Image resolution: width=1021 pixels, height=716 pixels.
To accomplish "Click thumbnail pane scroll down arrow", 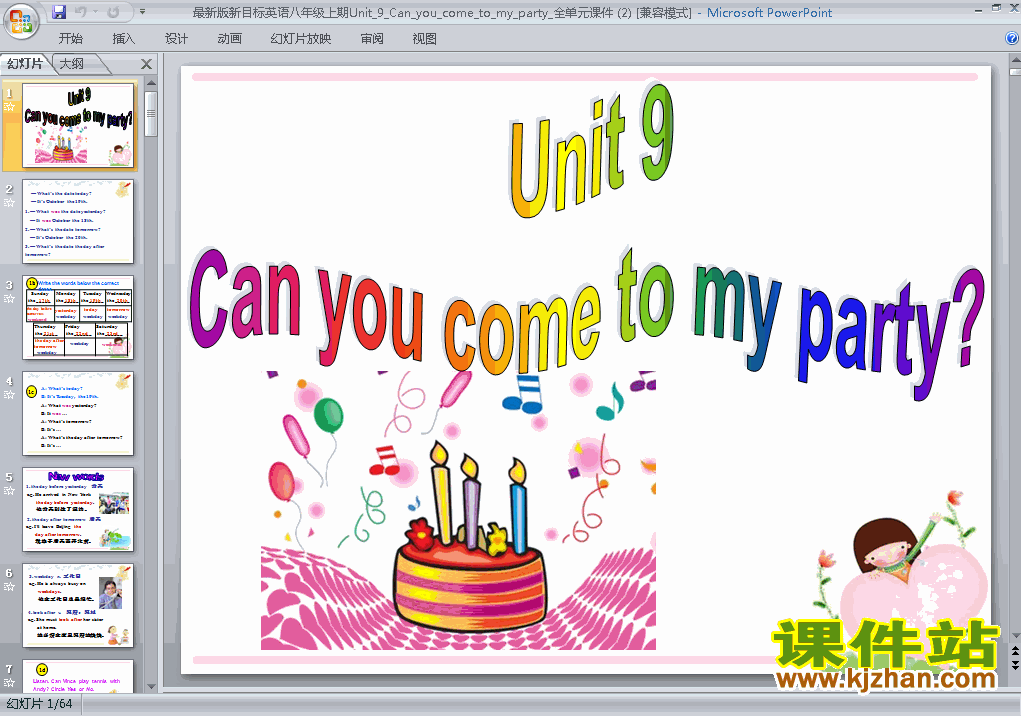I will tap(151, 687).
